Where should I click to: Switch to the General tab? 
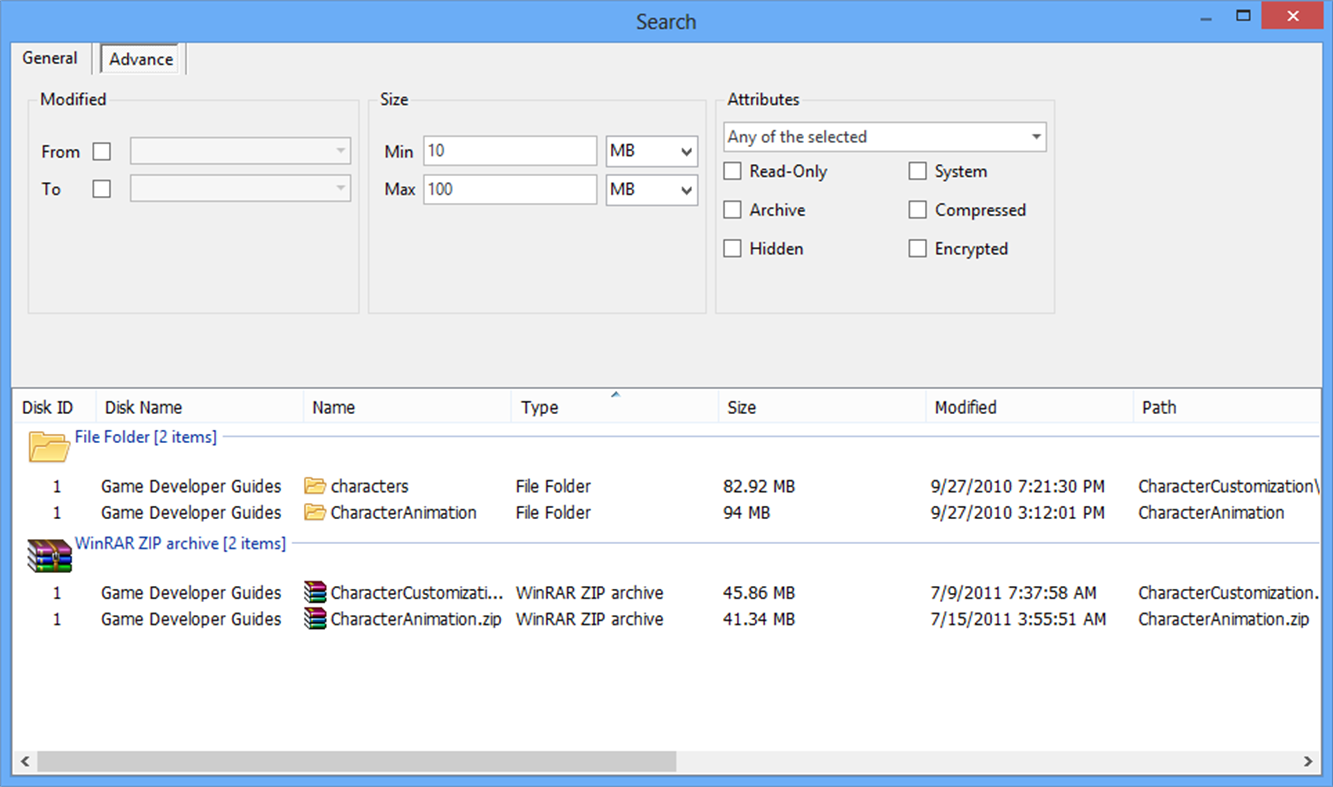coord(50,58)
